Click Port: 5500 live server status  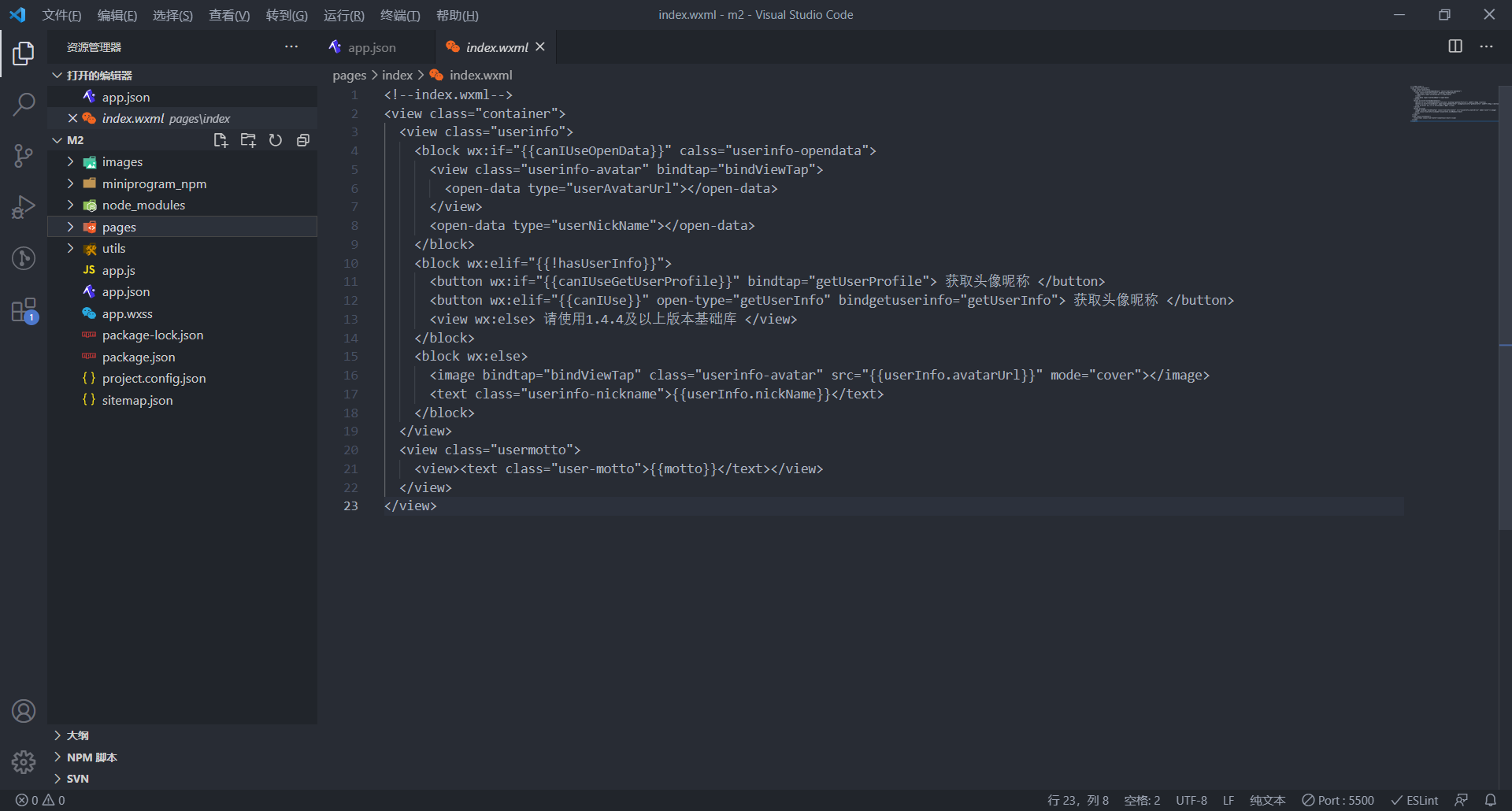pyautogui.click(x=1338, y=800)
